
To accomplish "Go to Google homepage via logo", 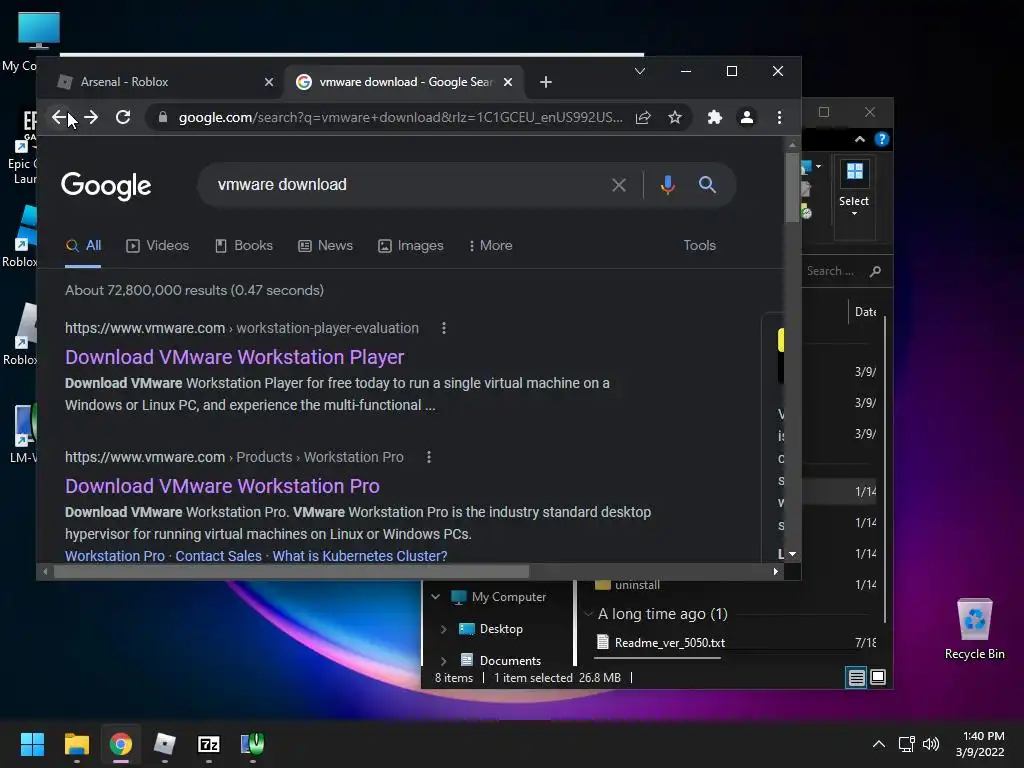I will tap(106, 186).
